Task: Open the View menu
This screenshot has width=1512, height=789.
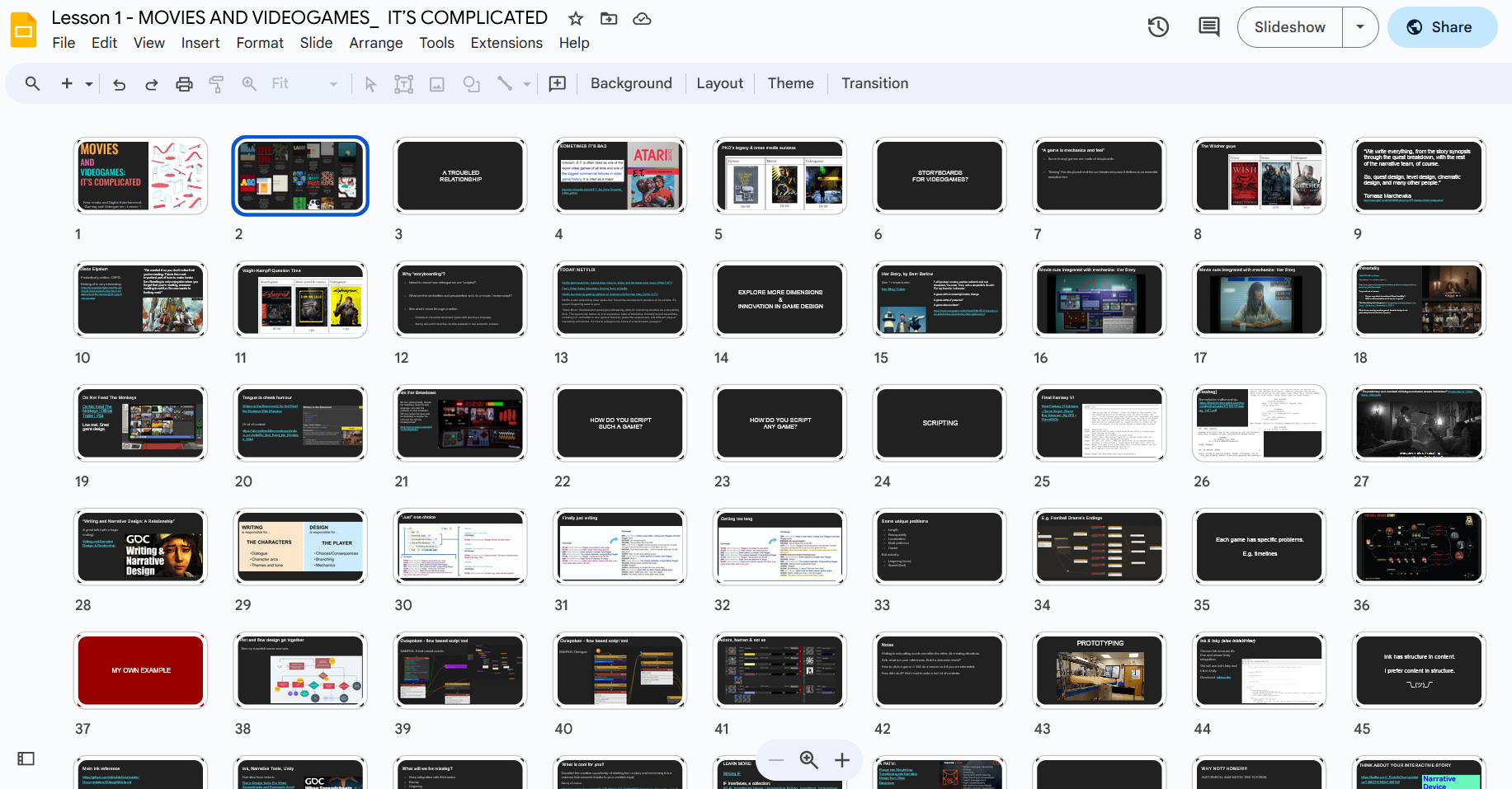Action: click(149, 43)
